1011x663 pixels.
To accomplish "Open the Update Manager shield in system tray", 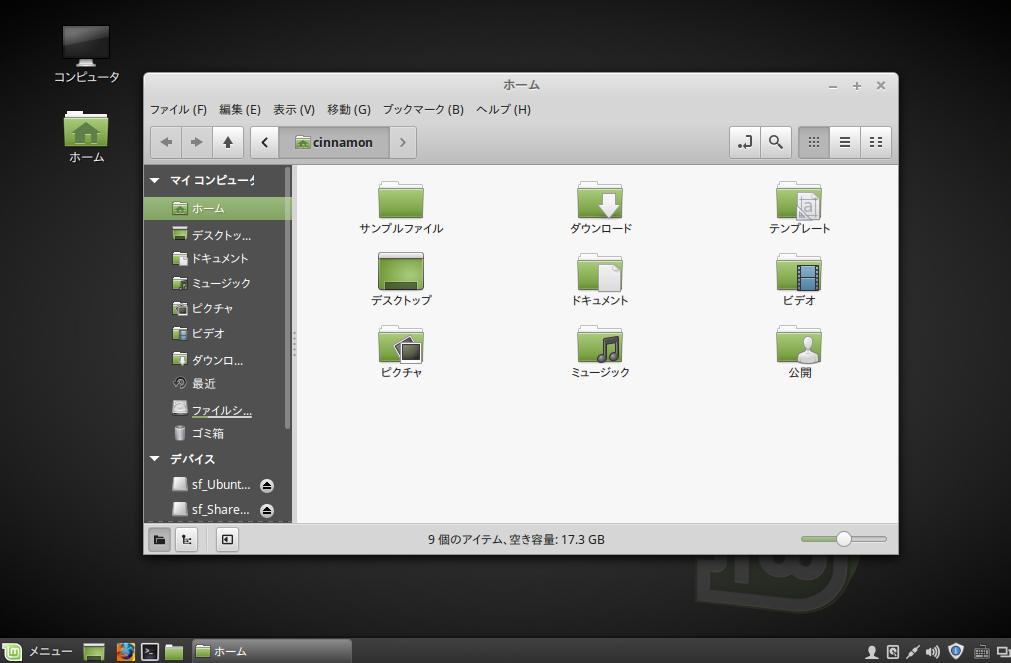I will click(953, 651).
